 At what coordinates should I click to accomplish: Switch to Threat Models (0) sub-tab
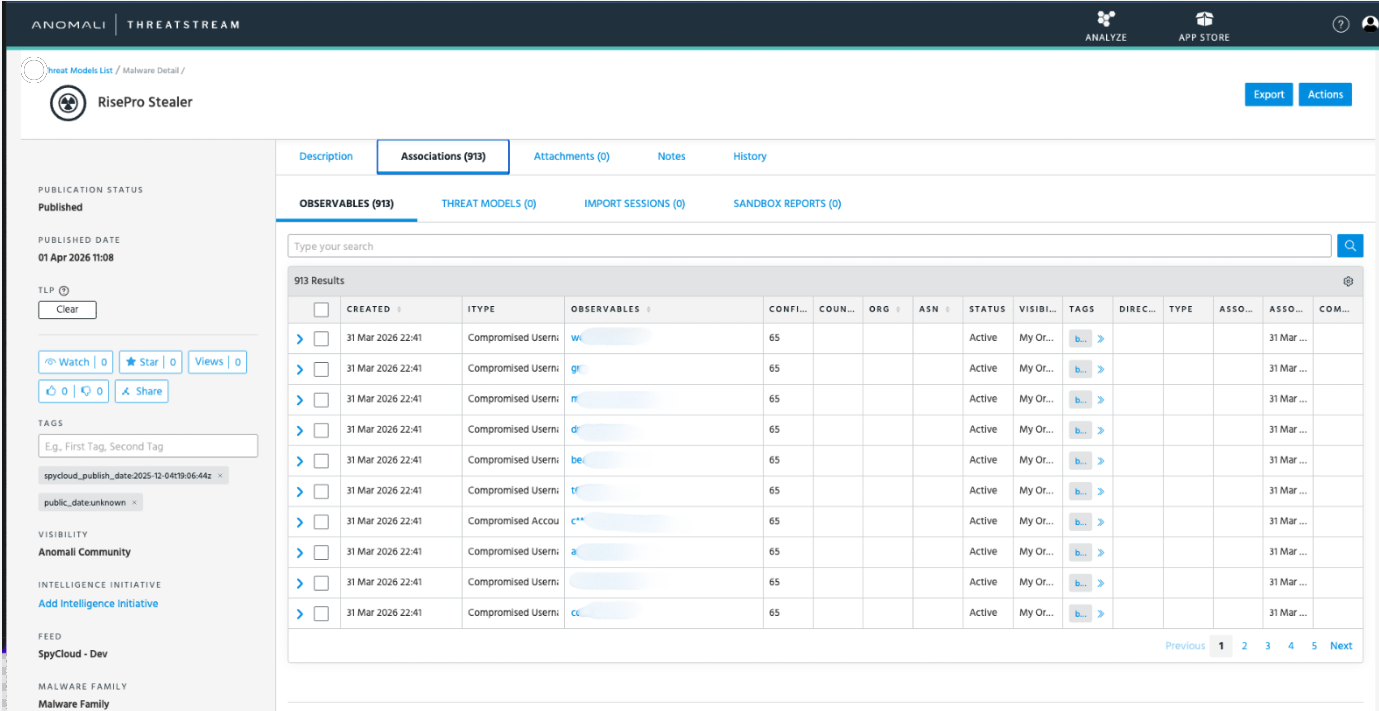pyautogui.click(x=489, y=203)
